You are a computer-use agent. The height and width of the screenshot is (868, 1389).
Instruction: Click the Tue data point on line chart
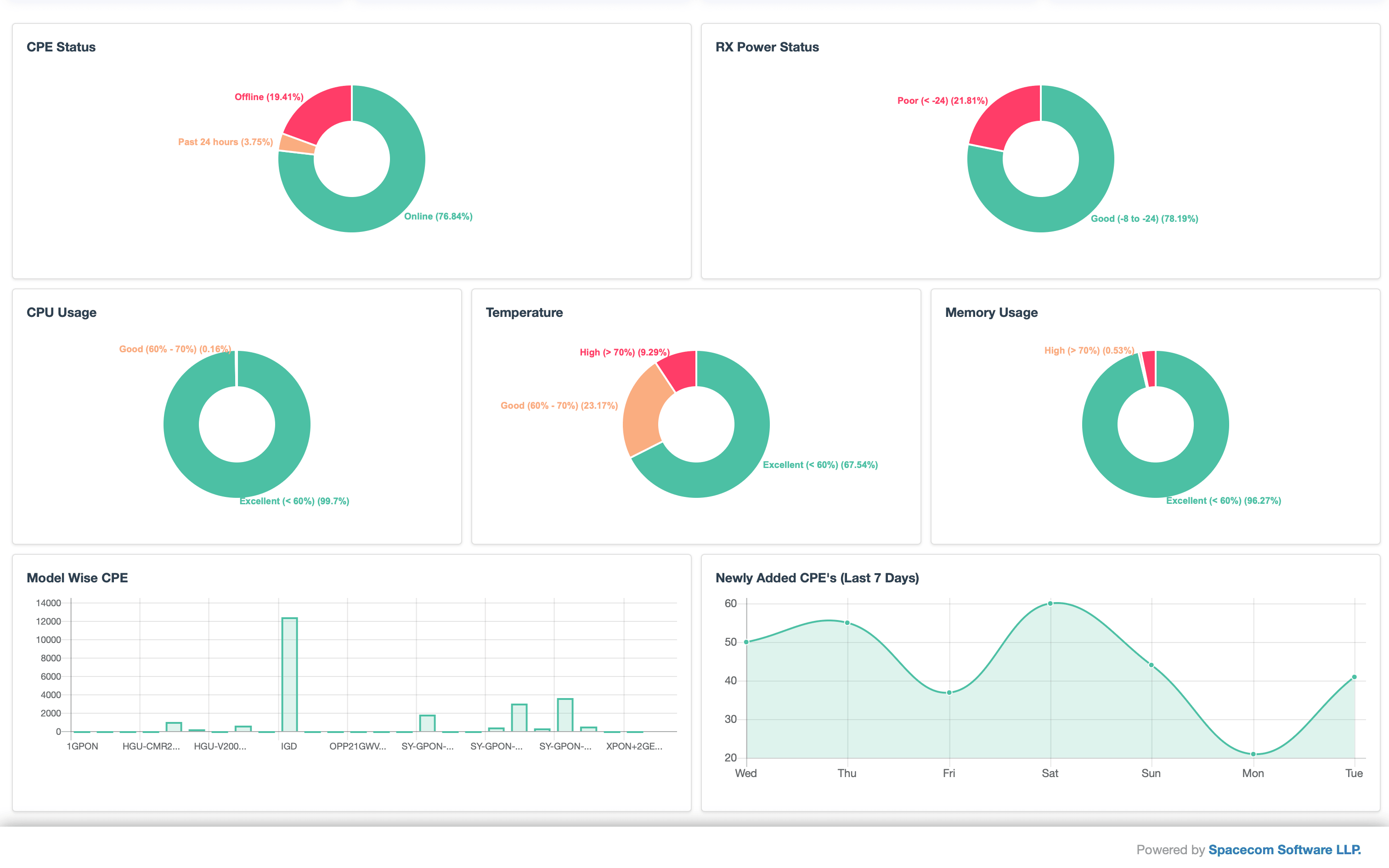(x=1355, y=677)
